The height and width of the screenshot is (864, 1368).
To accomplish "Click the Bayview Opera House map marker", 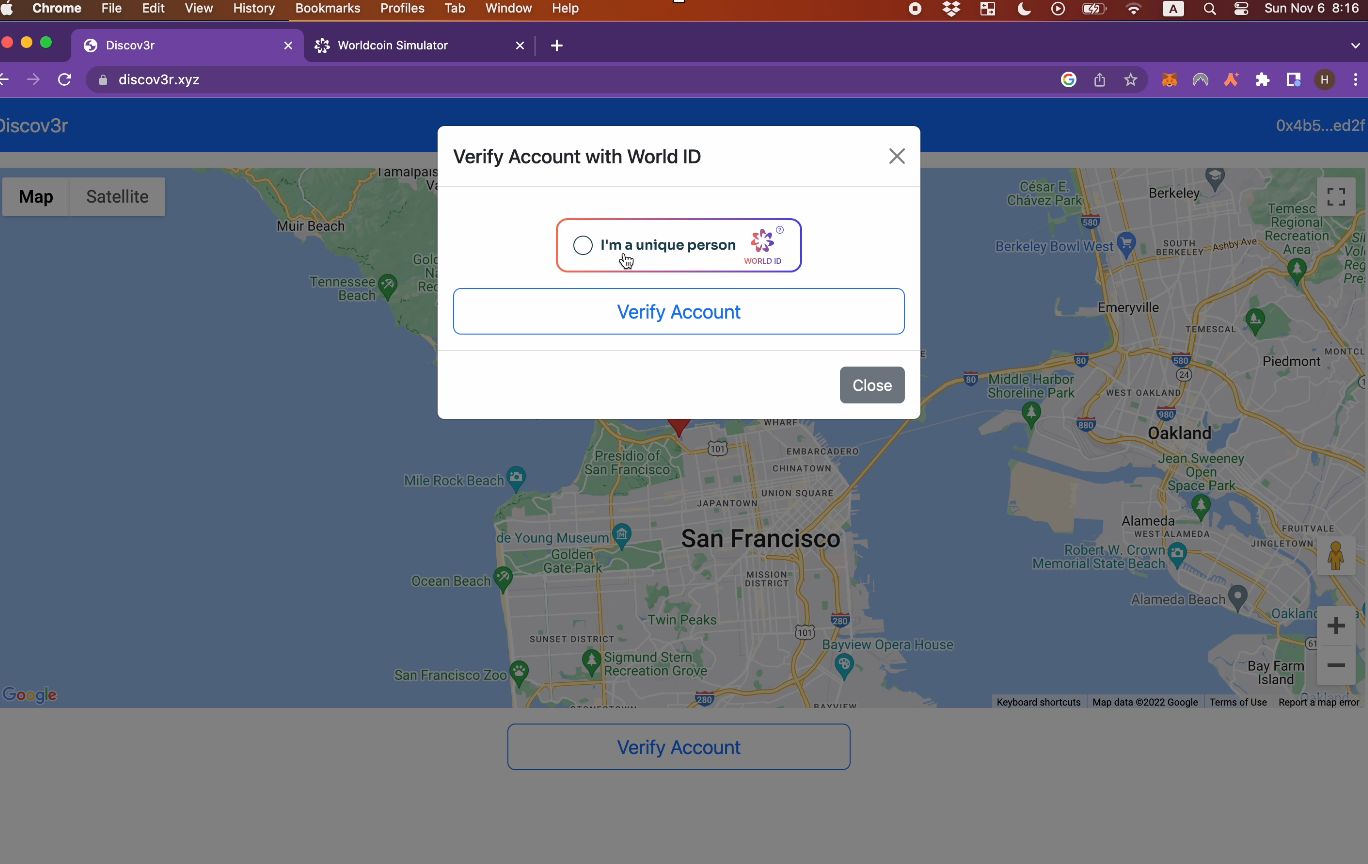I will pos(844,664).
